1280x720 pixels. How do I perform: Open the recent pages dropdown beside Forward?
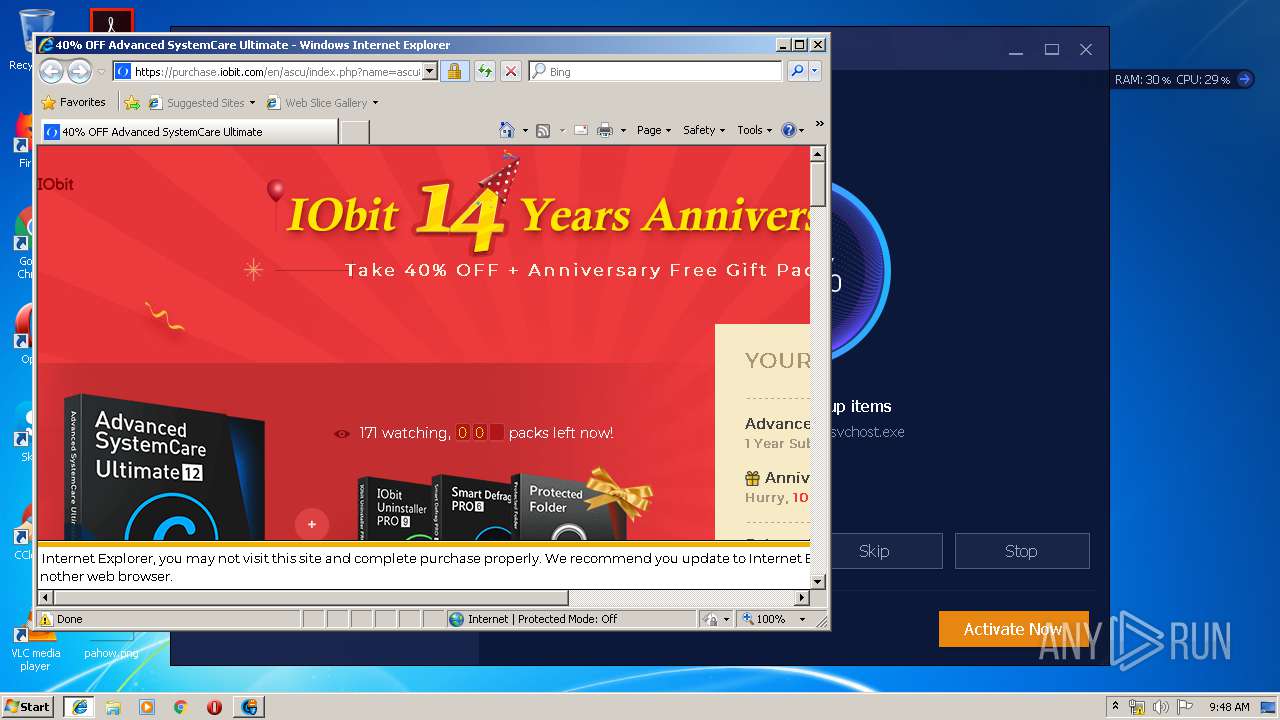click(101, 72)
